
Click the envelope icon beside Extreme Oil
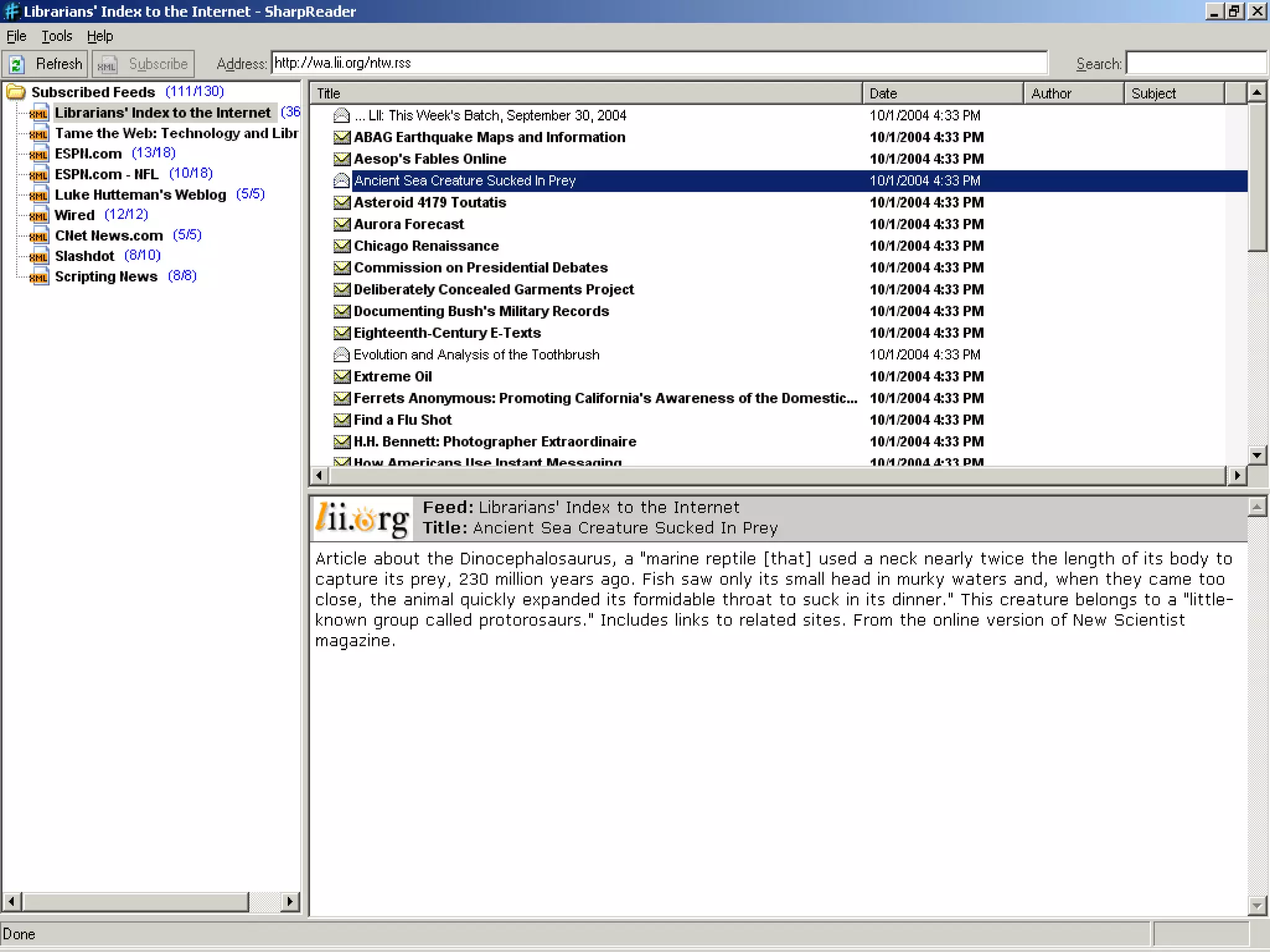(342, 376)
